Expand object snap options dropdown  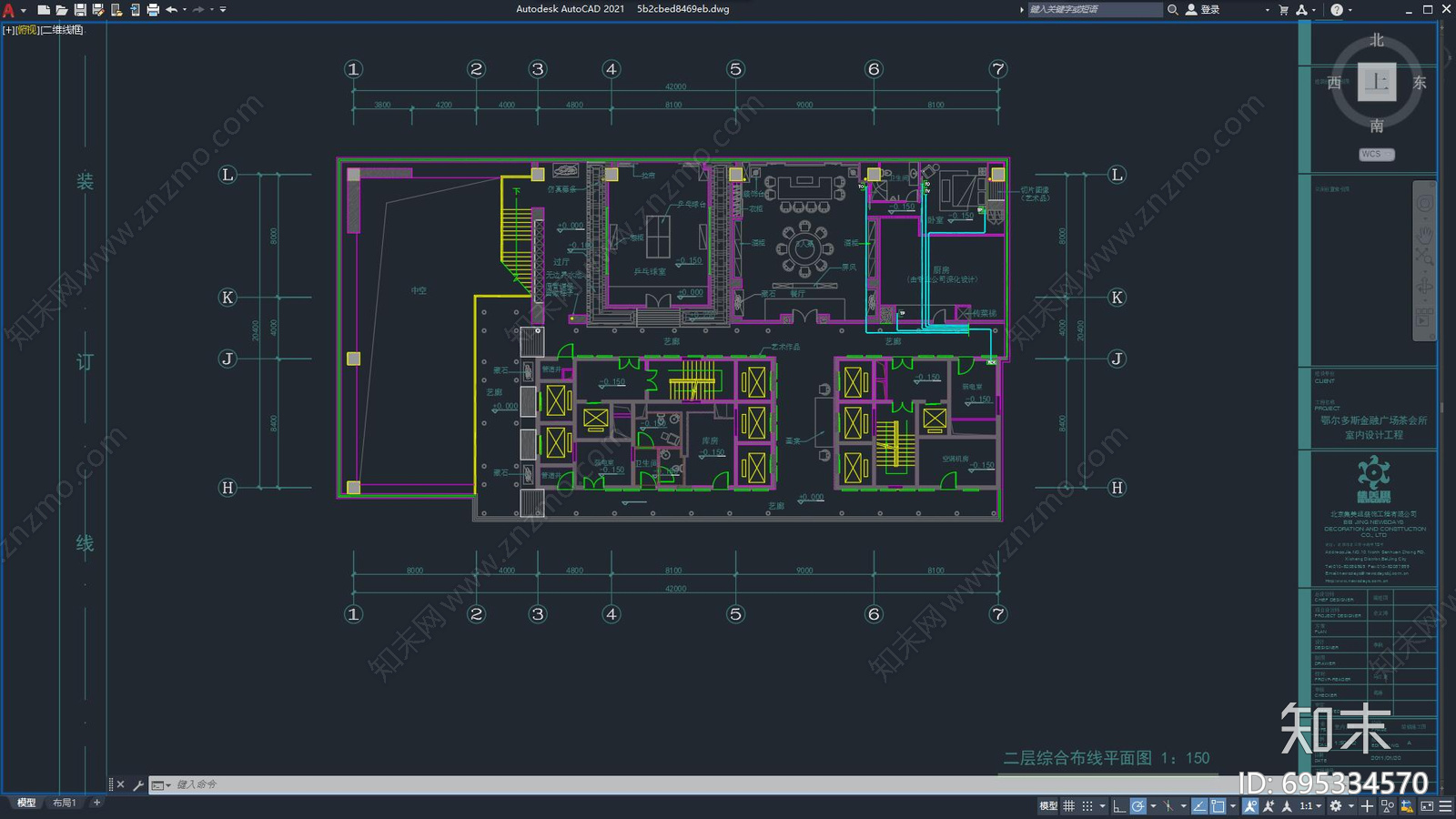pyautogui.click(x=1233, y=805)
